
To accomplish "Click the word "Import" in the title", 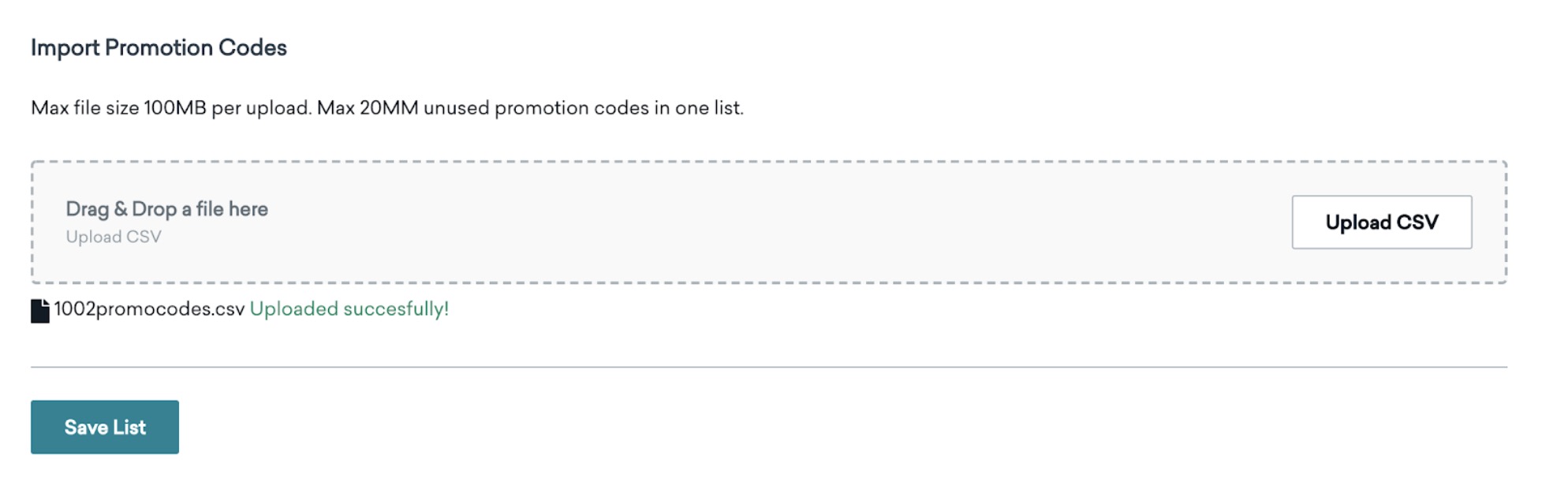I will (65, 48).
